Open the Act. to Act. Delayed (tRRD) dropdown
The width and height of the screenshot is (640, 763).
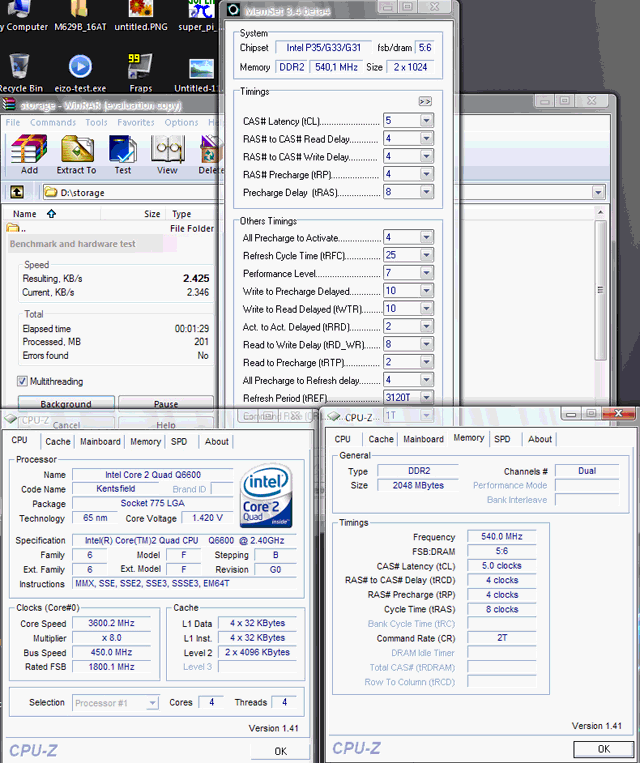(x=426, y=327)
